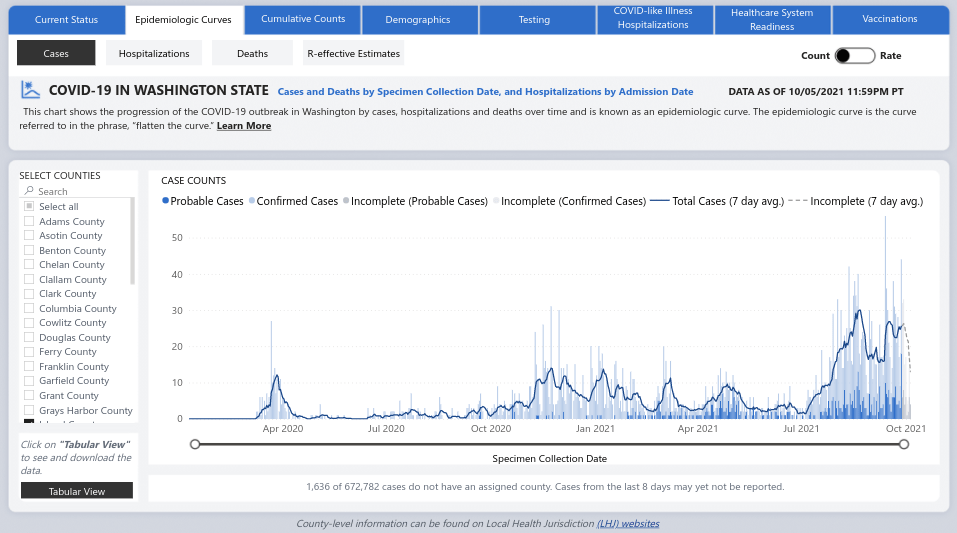Select the R-effective Estimates button
Viewport: 957px width, 533px height.
[353, 54]
